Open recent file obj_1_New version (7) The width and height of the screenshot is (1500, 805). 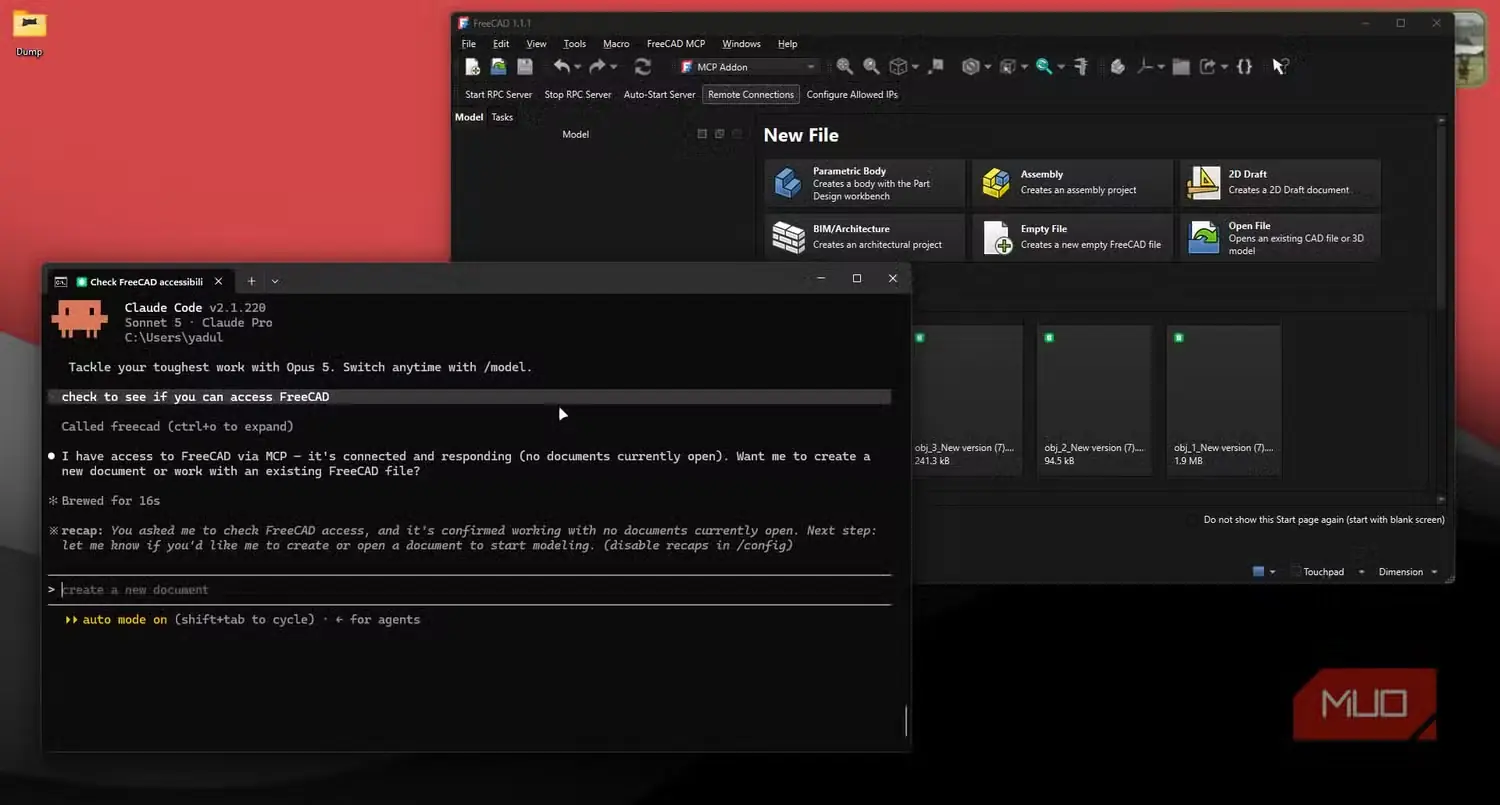[x=1224, y=401]
